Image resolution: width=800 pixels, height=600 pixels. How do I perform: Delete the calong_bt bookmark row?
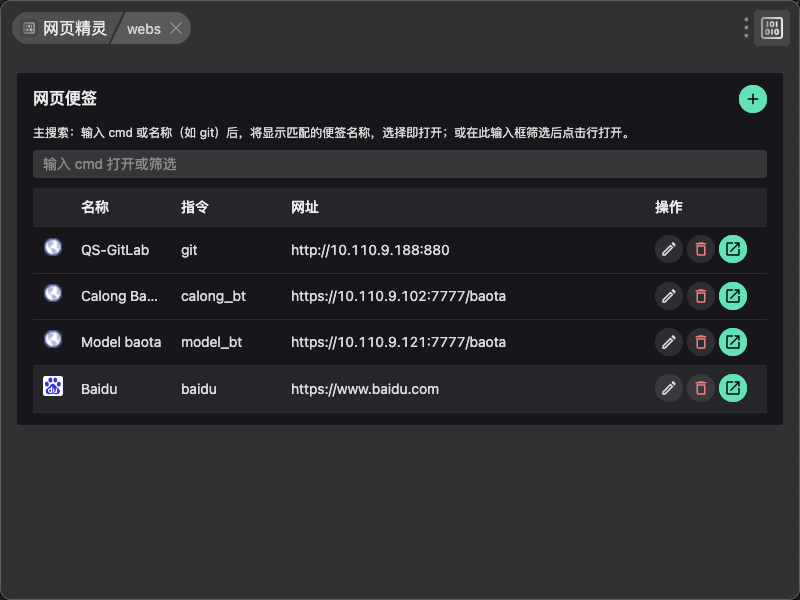(701, 296)
